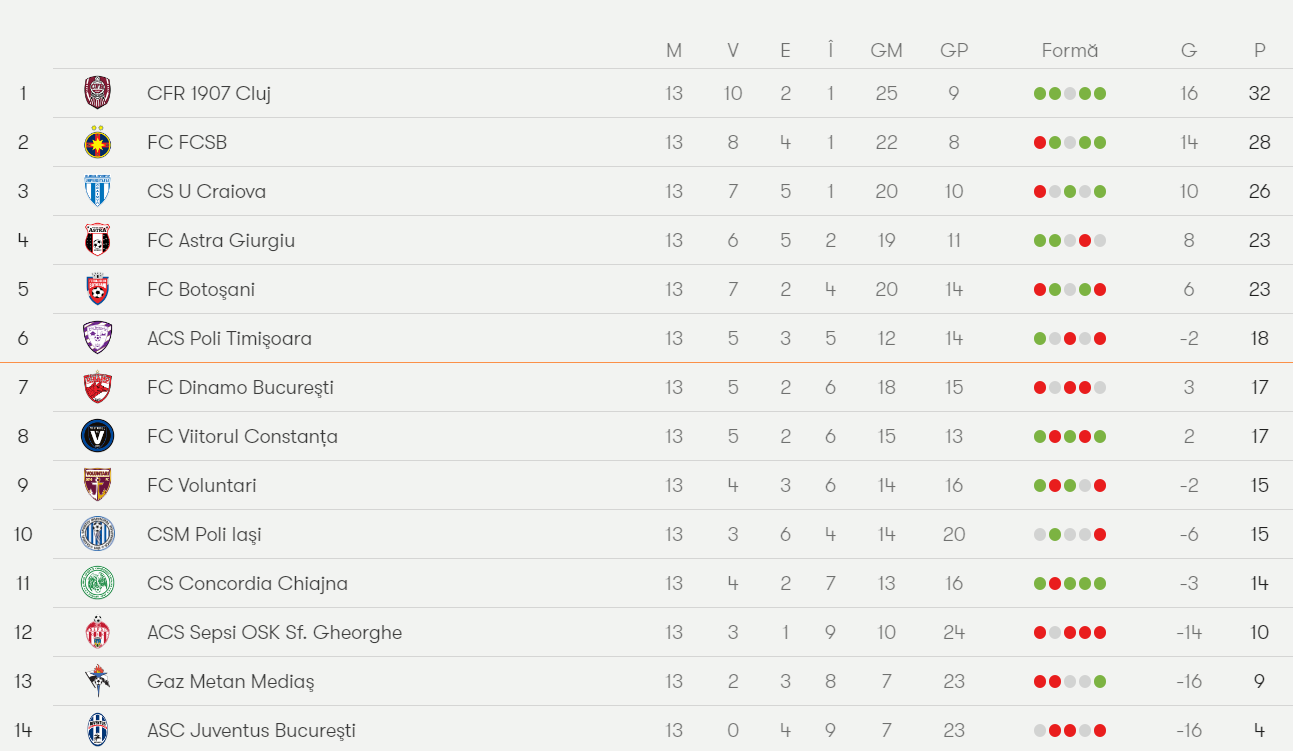The height and width of the screenshot is (751, 1296).
Task: Sort the table by the P points column
Action: pos(1259,50)
